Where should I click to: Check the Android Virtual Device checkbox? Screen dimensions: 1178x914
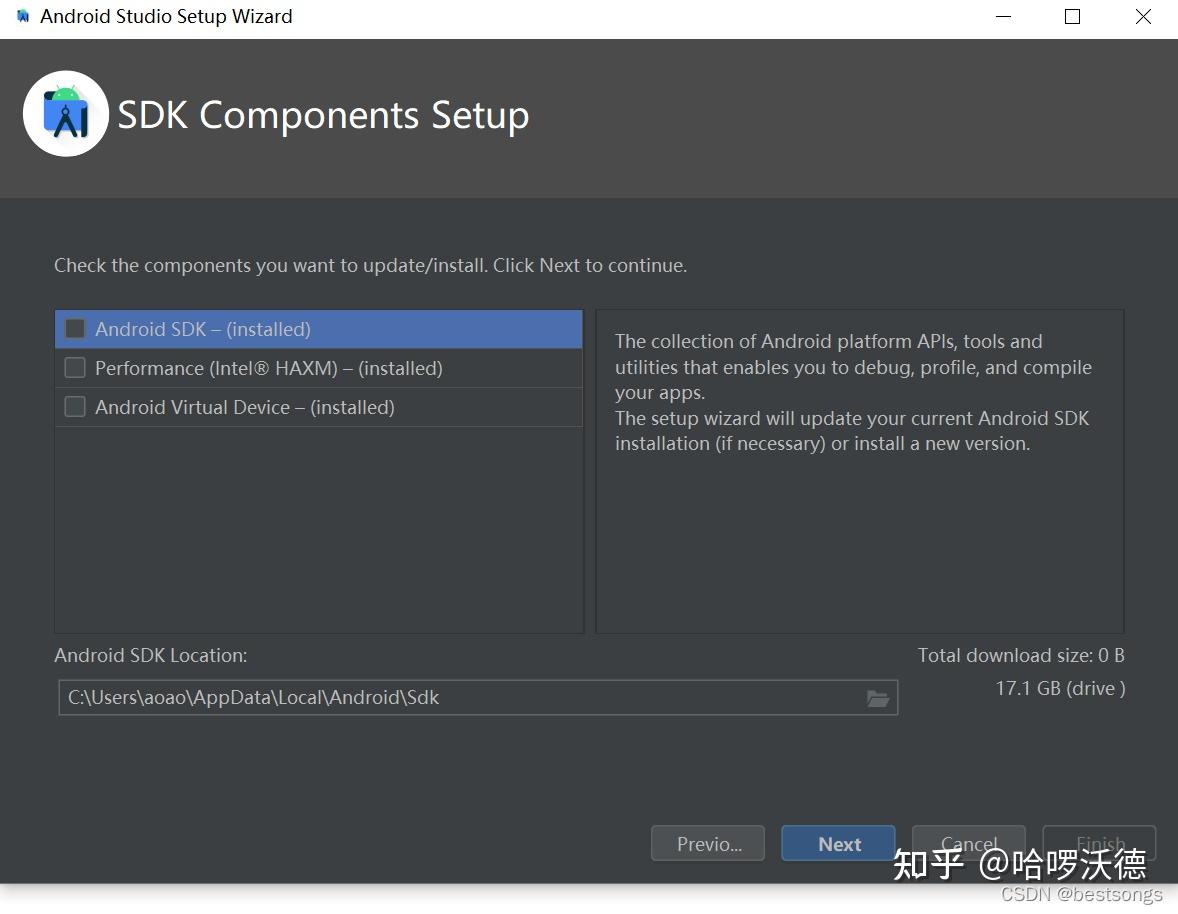point(75,407)
